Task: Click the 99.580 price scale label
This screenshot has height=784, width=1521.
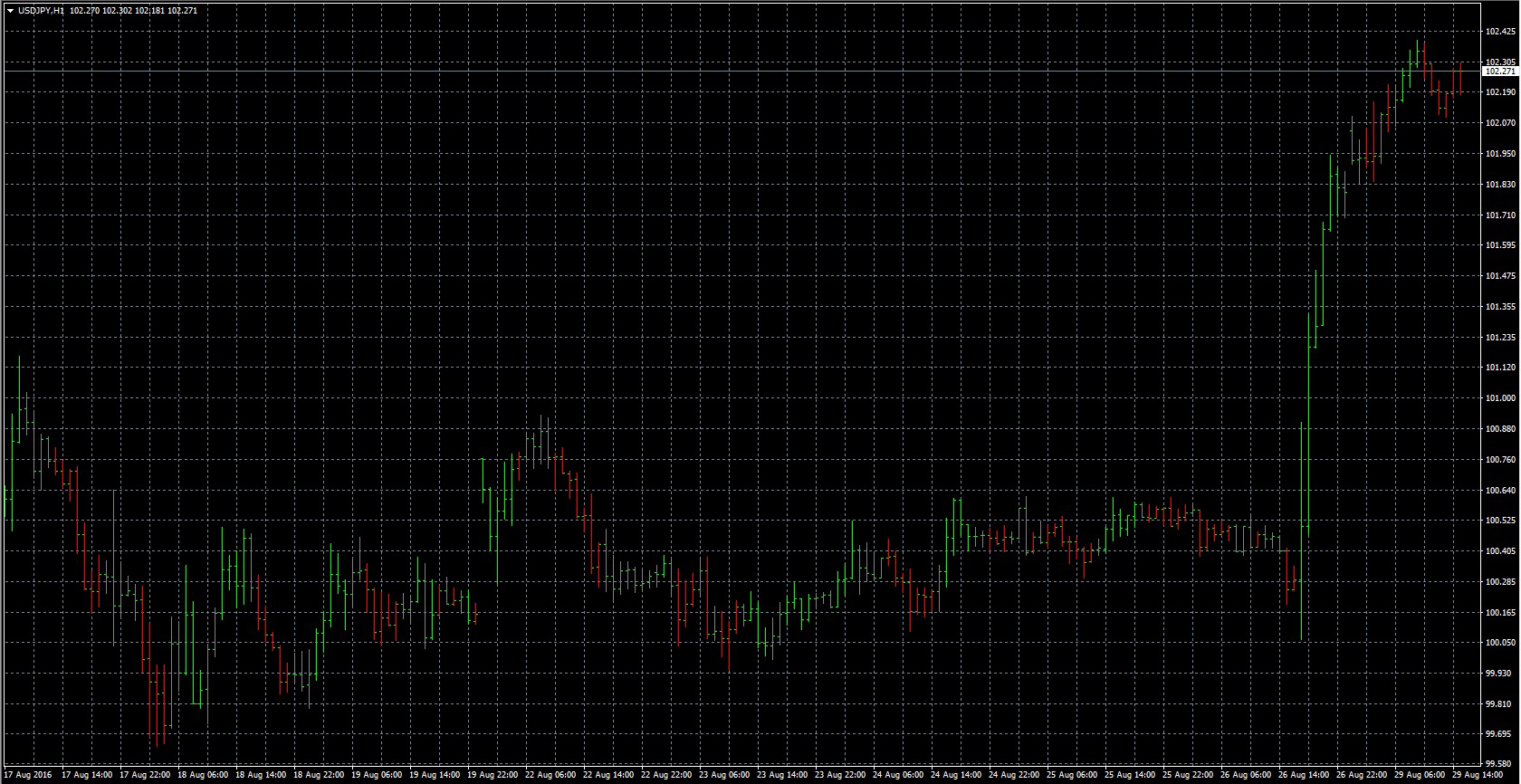Action: pos(1500,764)
